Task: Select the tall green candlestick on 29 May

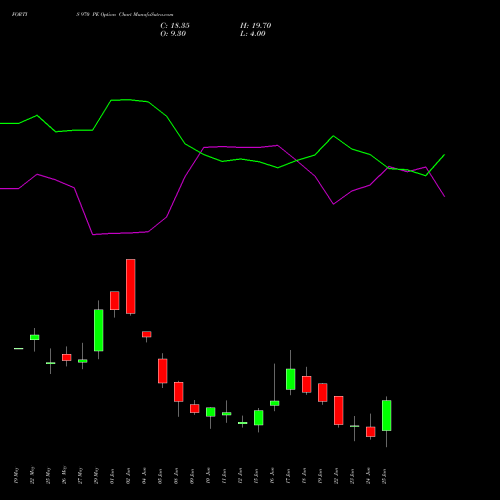Action: (98, 330)
